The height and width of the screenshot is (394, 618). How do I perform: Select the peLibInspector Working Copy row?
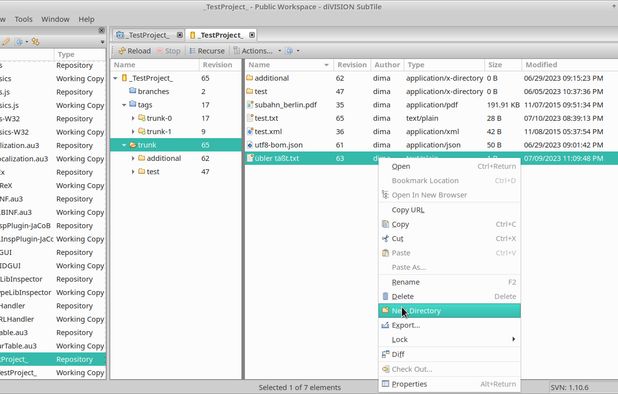(x=53, y=292)
